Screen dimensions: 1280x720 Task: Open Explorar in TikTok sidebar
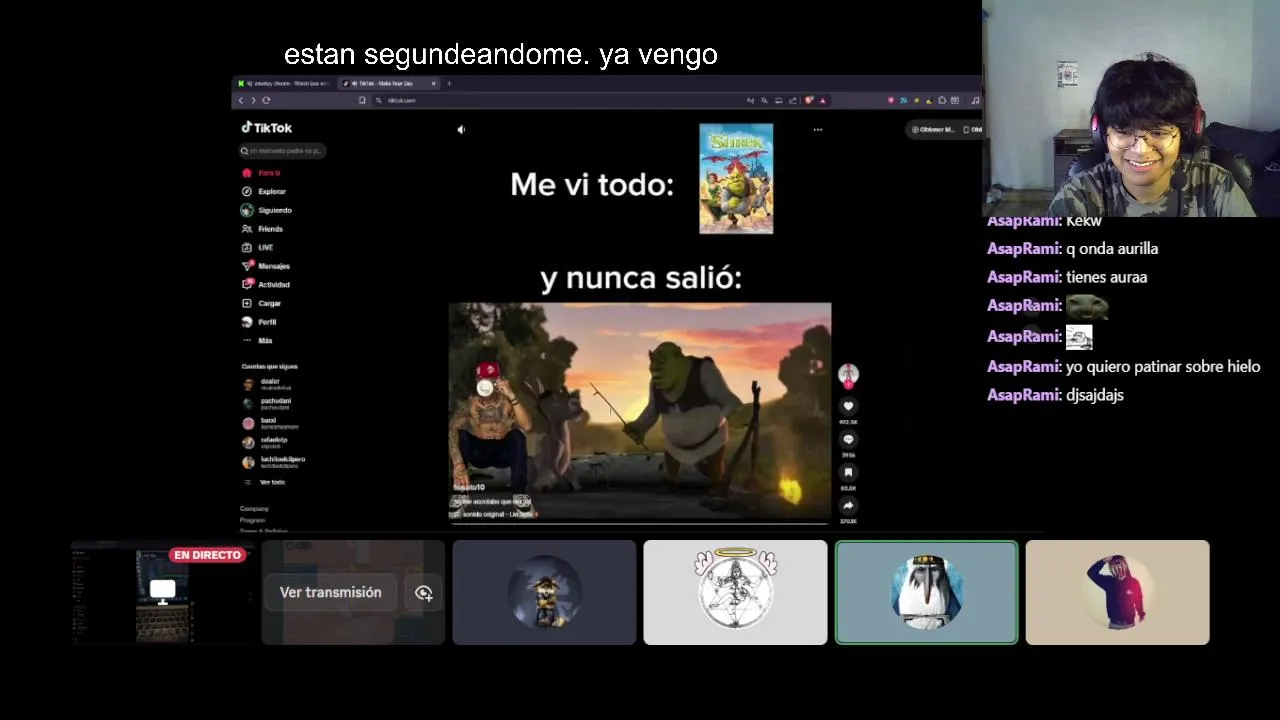click(265, 191)
